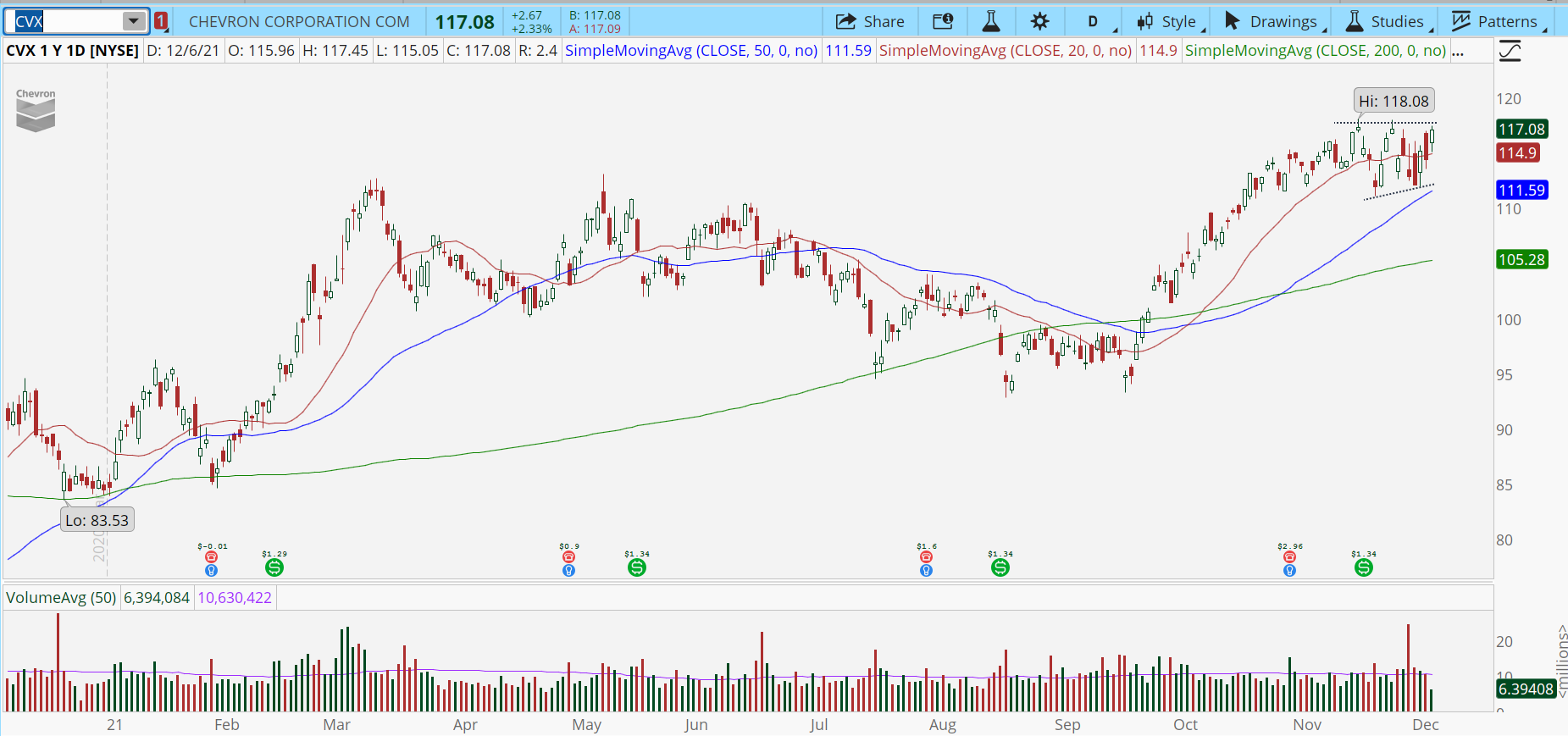Click the CVX 1 Y 1D [NYSE] chart title

[x=73, y=51]
